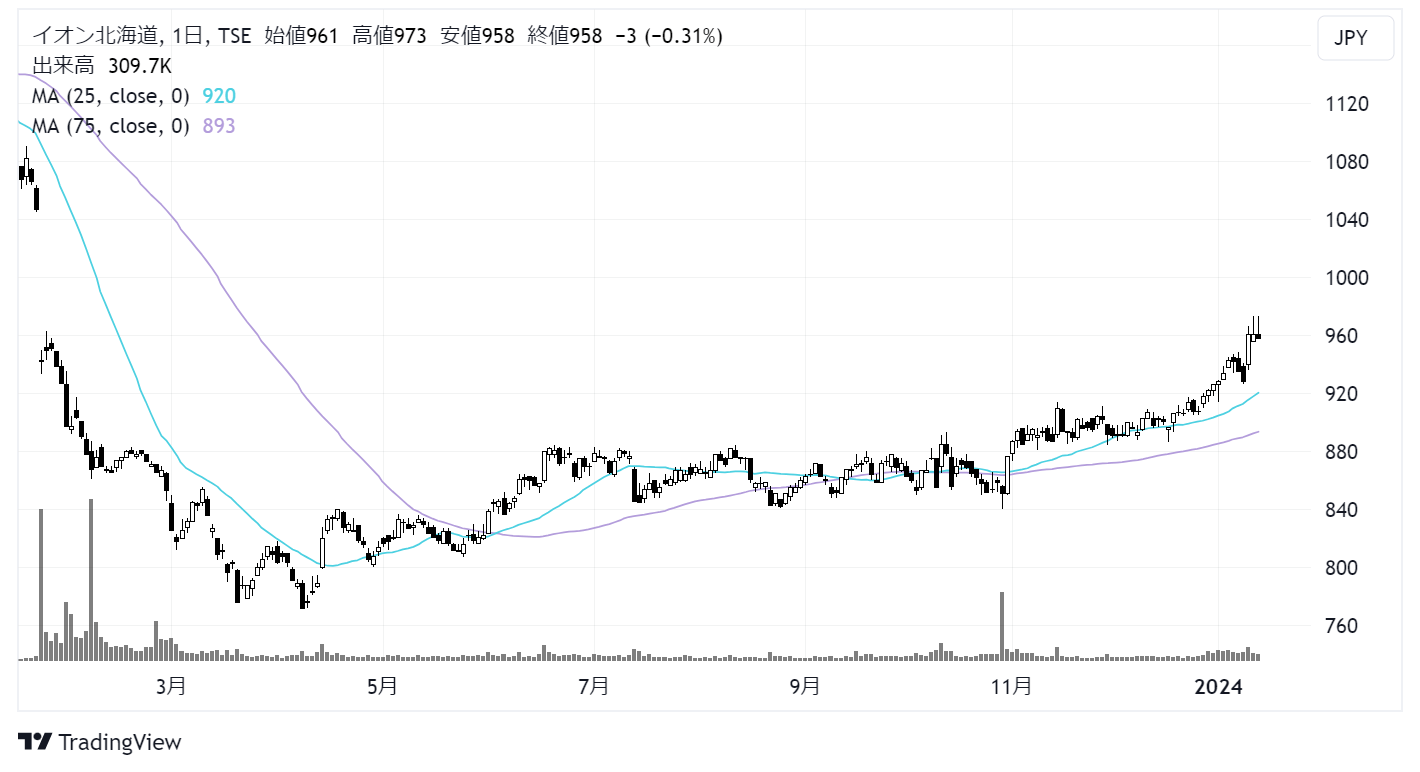This screenshot has height=772, width=1420.
Task: Click the 7月 time axis label
Action: (x=594, y=687)
